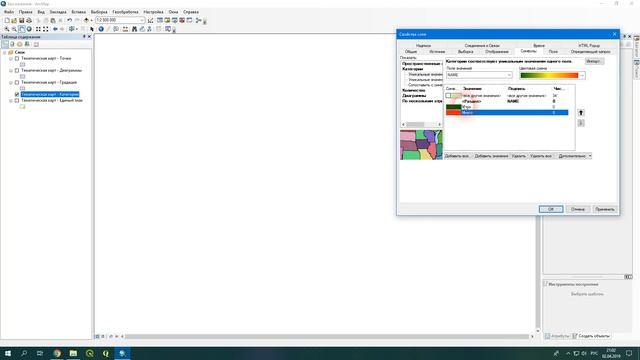Screen dimensions: 640x360
Task: Open the map scale dropdown
Action: pyautogui.click(x=142, y=20)
